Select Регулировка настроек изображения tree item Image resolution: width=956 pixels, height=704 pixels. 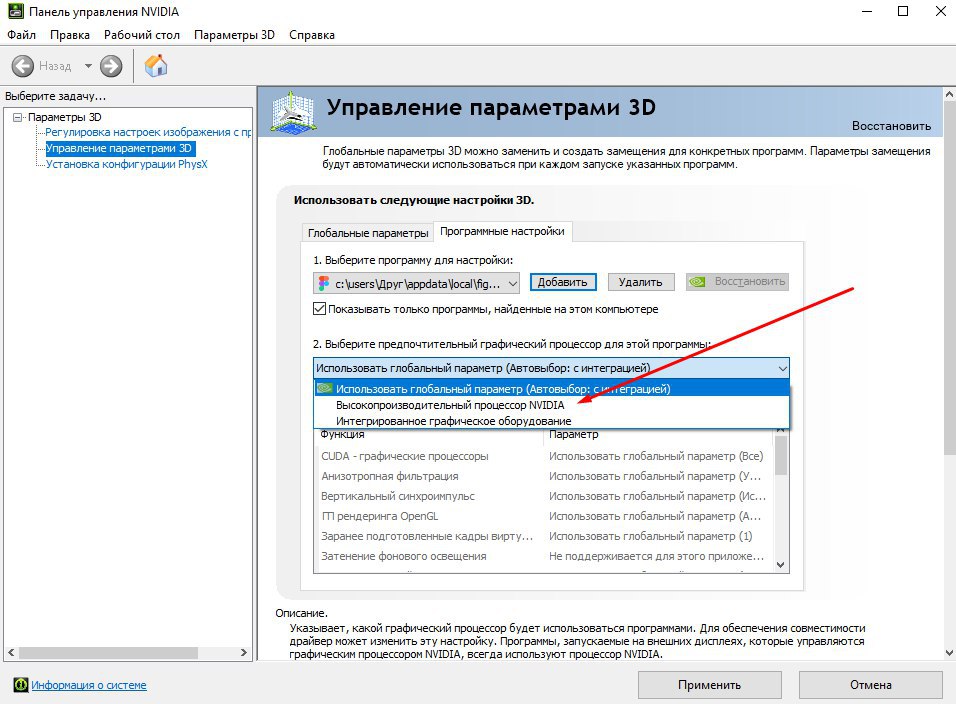[148, 132]
